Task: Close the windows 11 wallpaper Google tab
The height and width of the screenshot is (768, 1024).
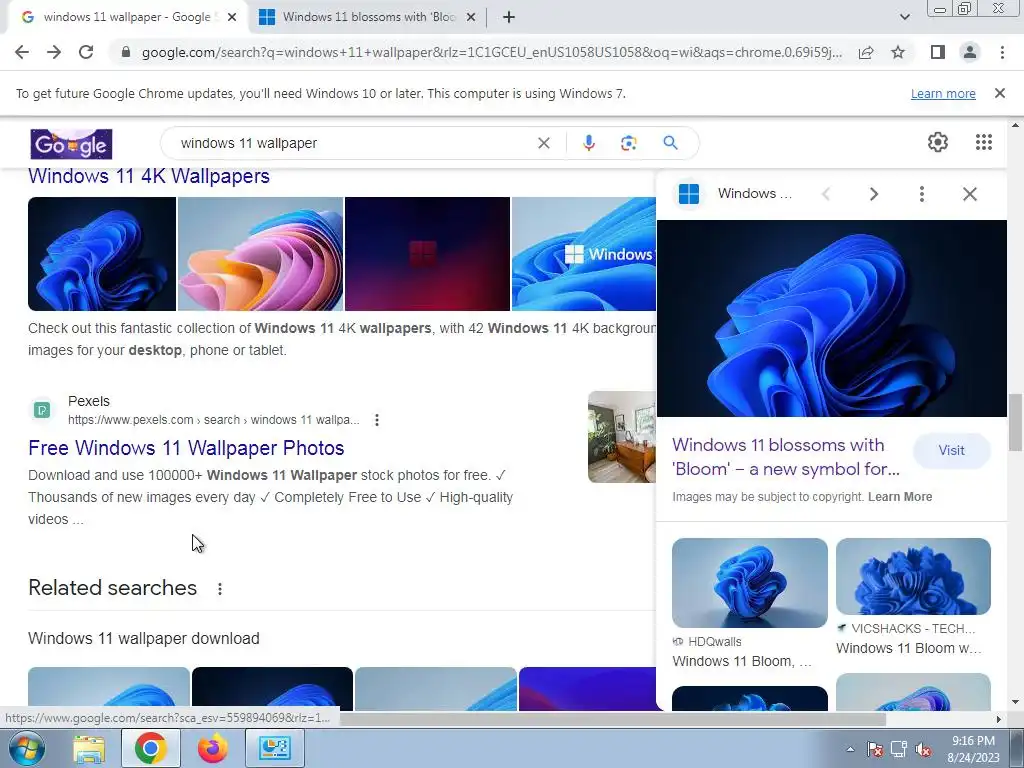Action: click(232, 17)
